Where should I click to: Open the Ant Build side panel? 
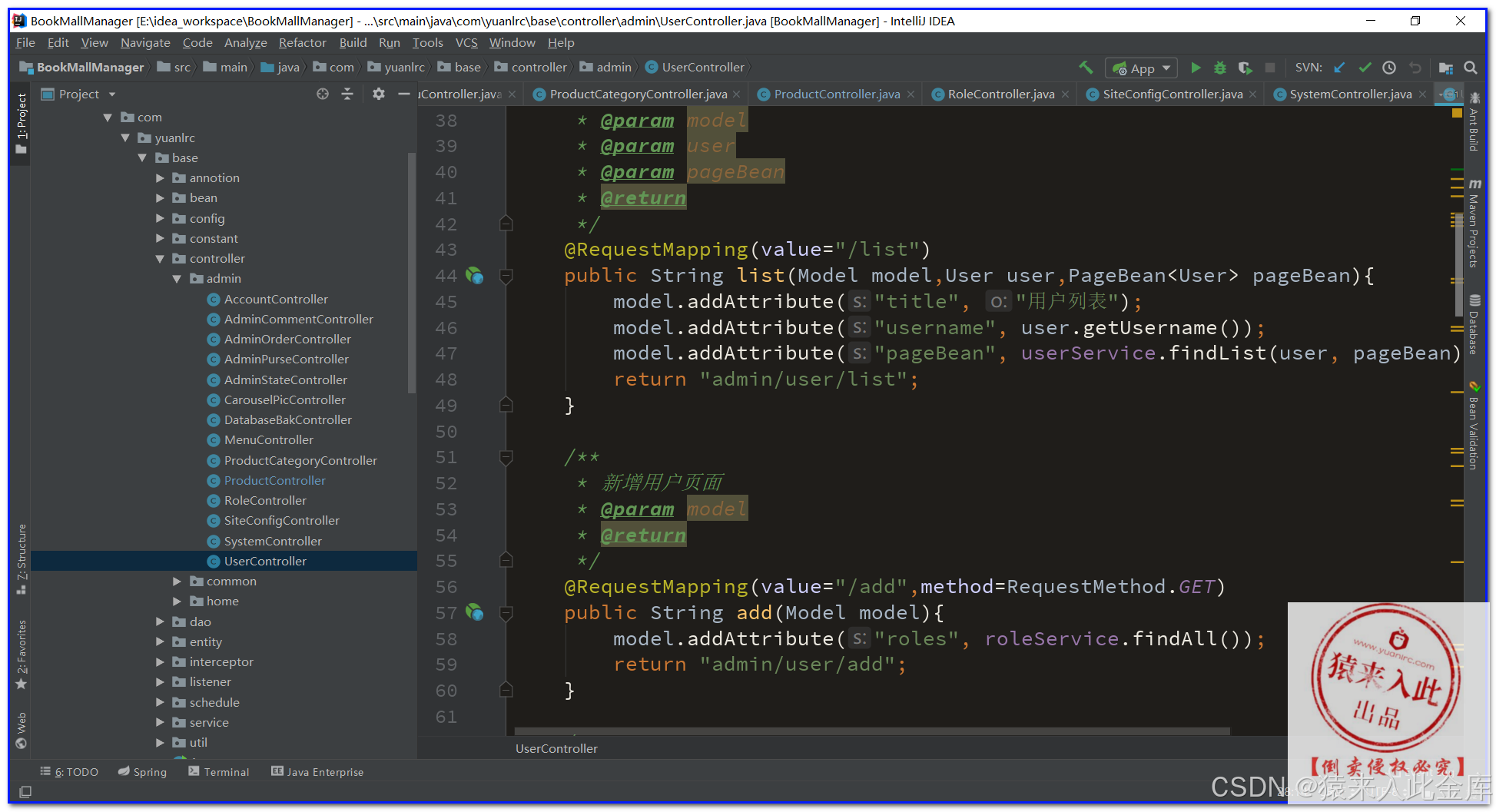coord(1474,121)
